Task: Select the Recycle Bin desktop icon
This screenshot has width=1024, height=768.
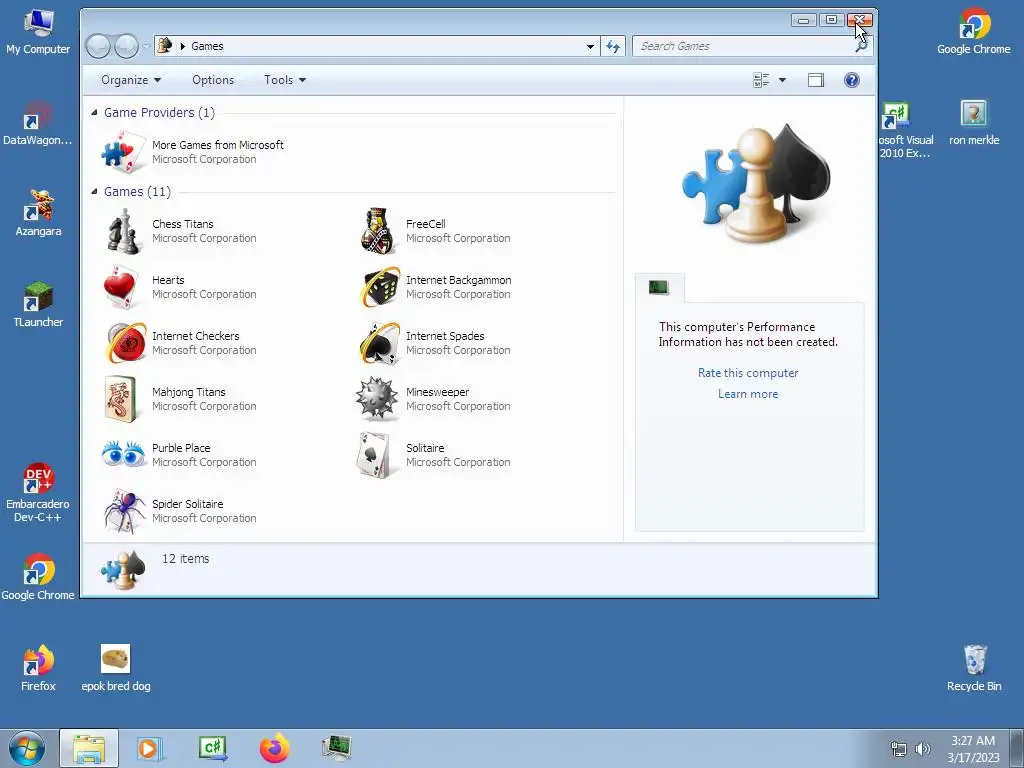Action: (974, 668)
